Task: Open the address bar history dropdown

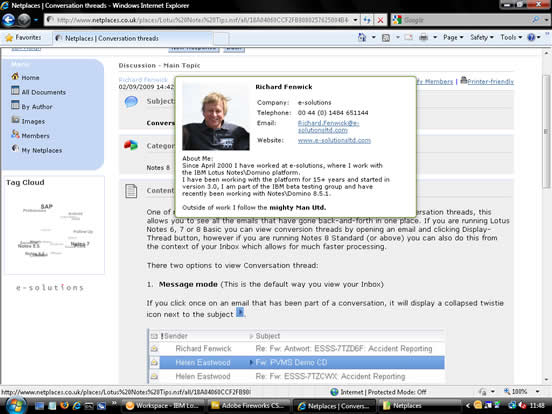Action: pos(355,20)
